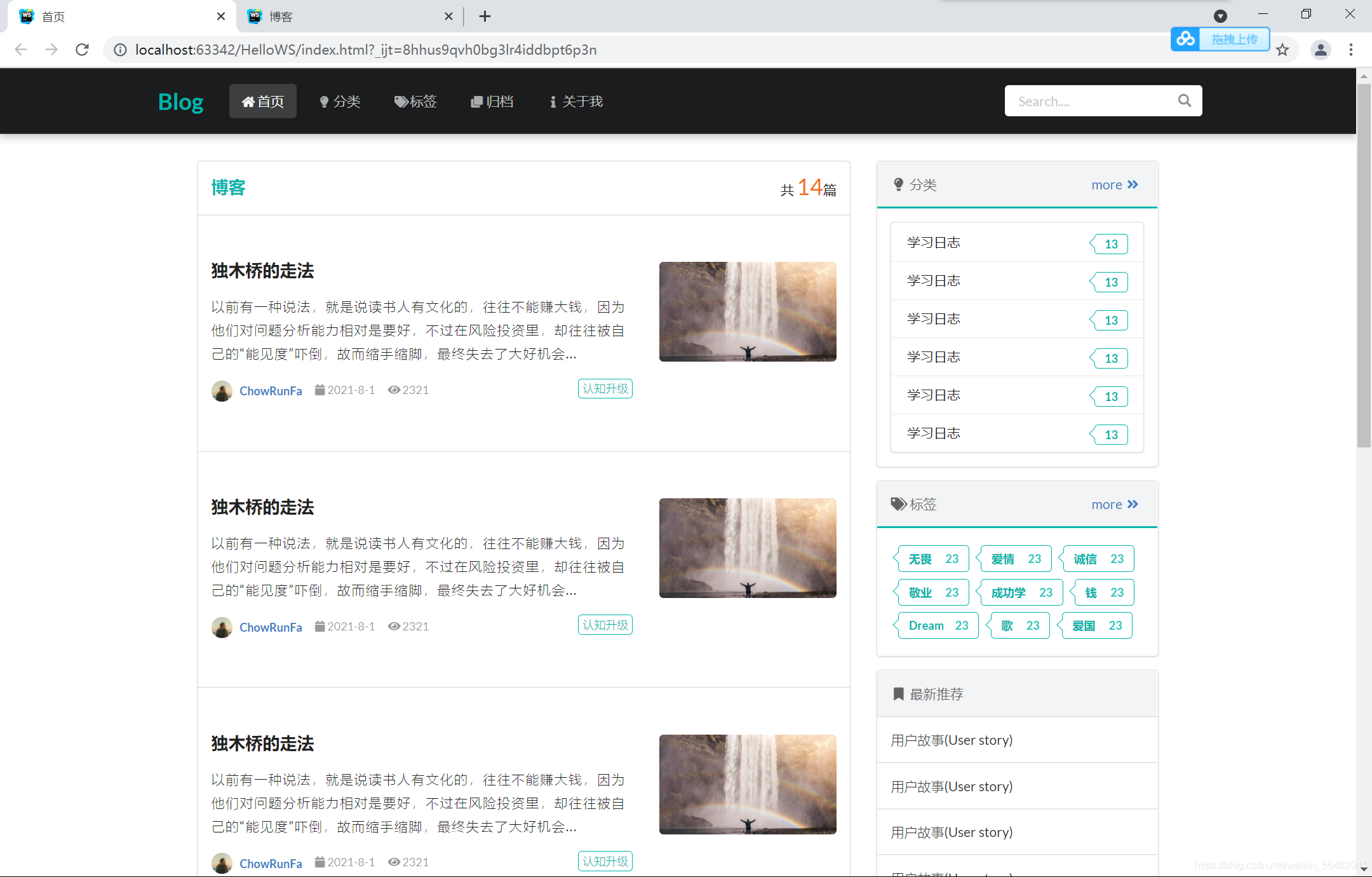The height and width of the screenshot is (877, 1372).
Task: Select the first 学习日志 category row
Action: click(1017, 243)
